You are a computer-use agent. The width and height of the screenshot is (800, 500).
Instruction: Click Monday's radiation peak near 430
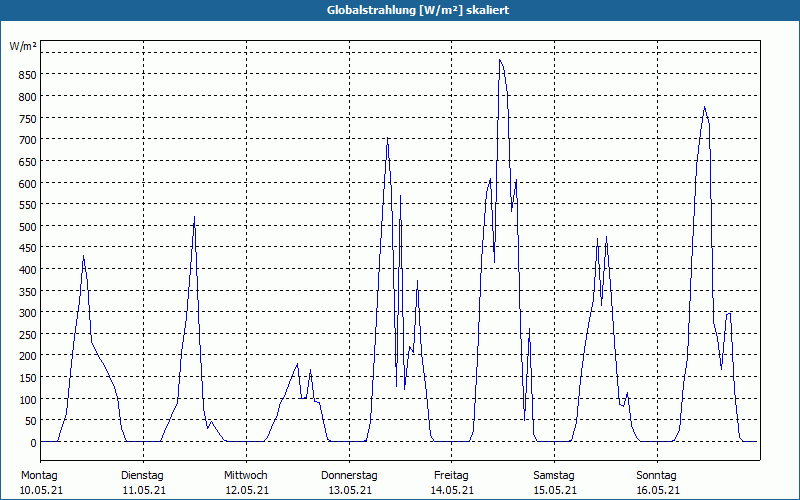83,256
